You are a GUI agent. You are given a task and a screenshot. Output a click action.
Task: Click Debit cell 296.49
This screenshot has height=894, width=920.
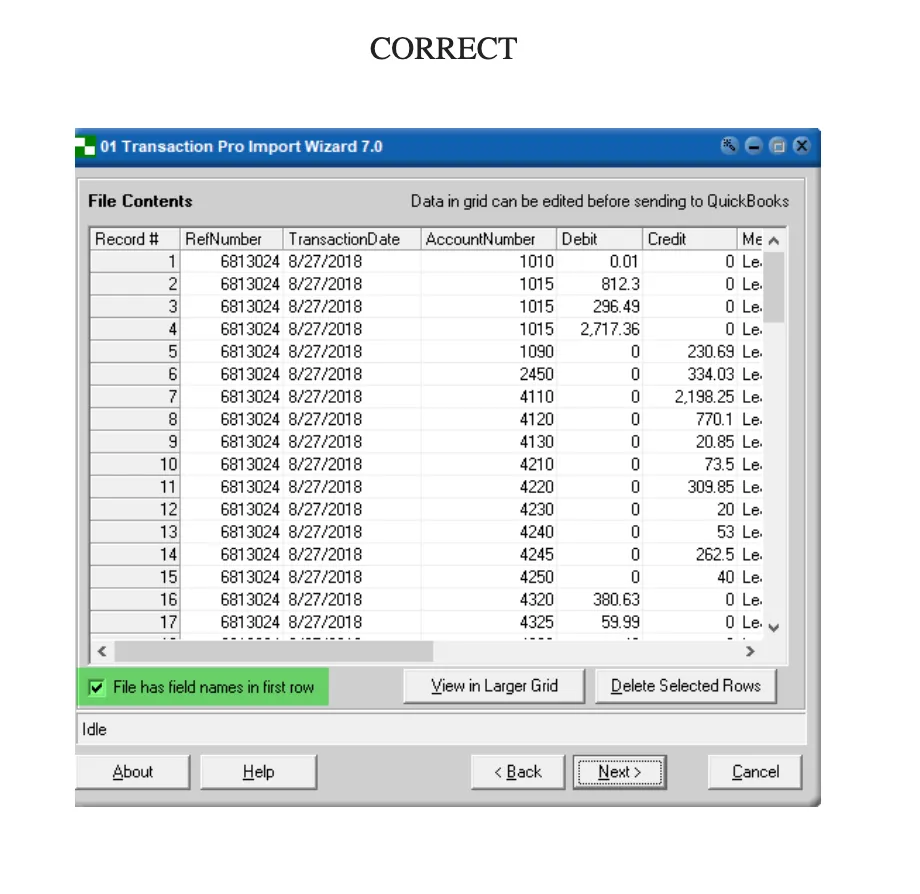599,307
